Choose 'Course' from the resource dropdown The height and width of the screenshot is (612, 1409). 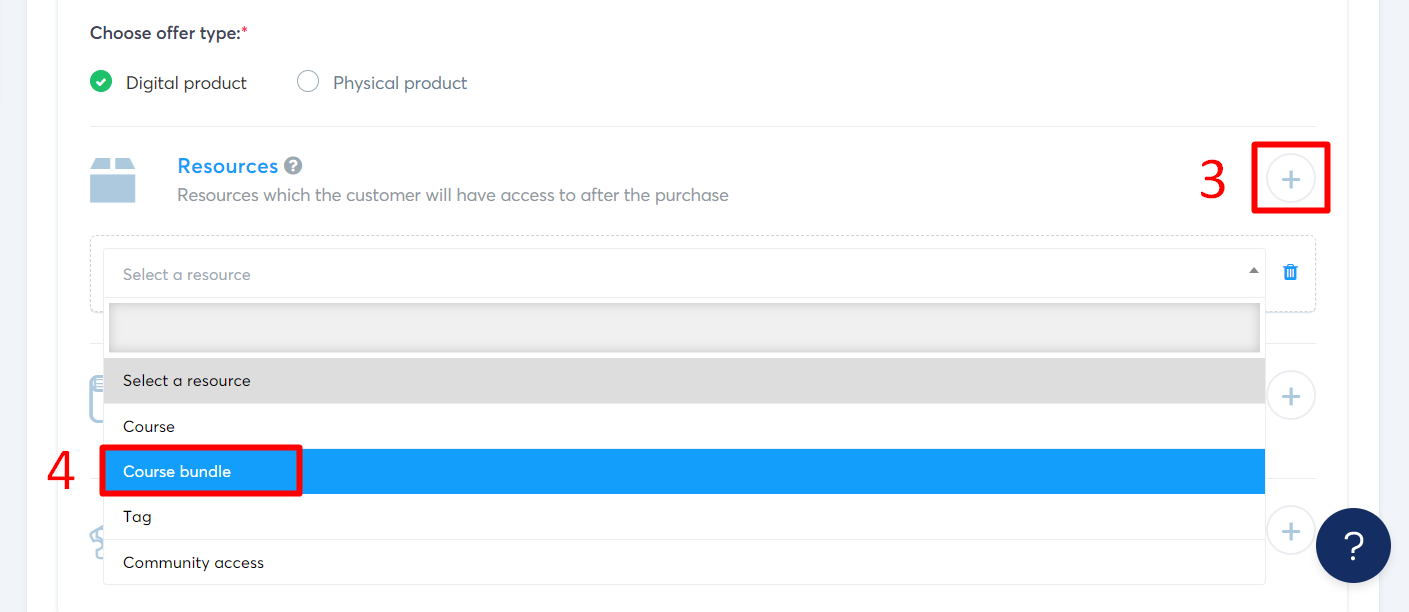tap(148, 426)
